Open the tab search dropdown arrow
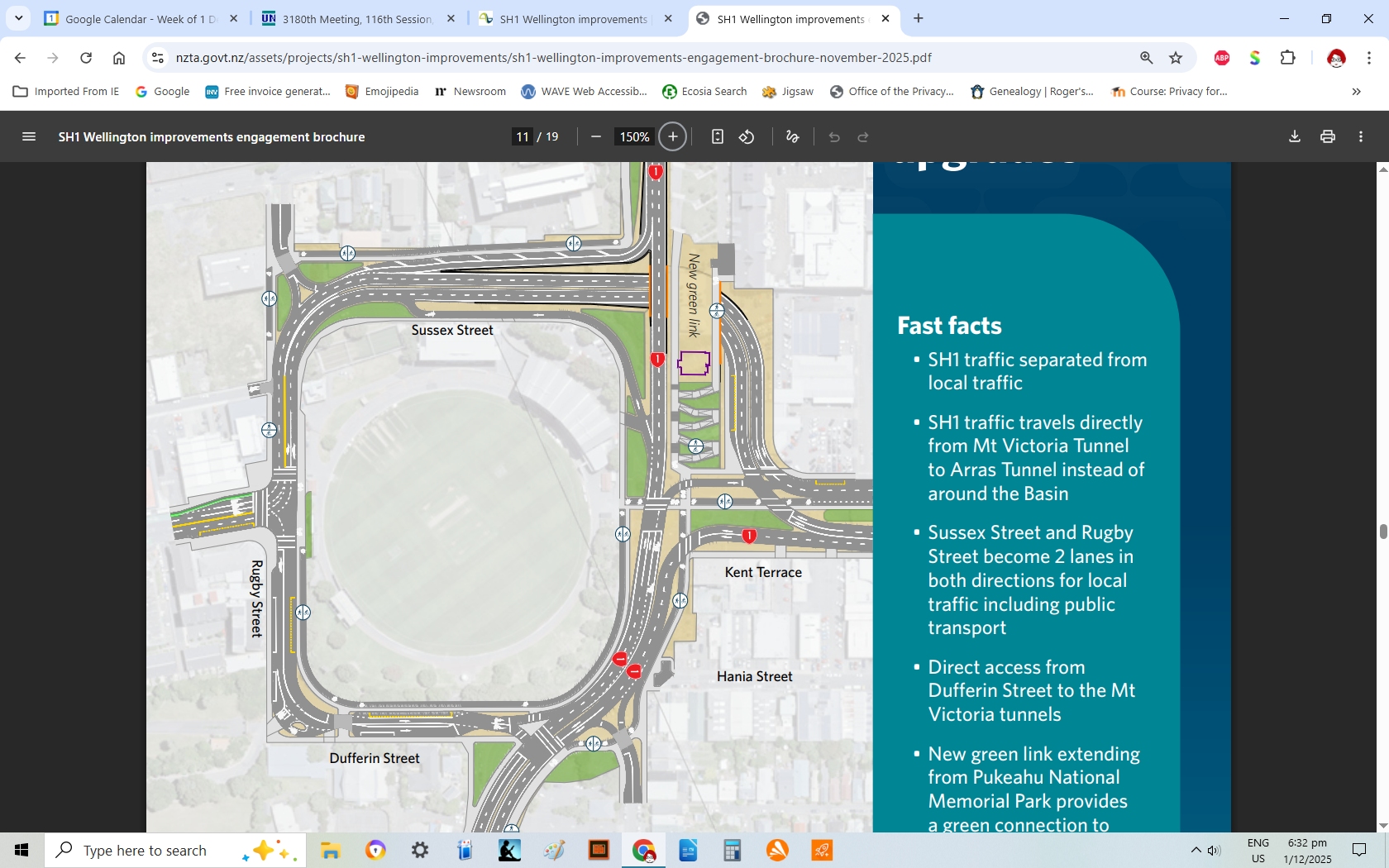This screenshot has width=1389, height=868. click(x=18, y=18)
